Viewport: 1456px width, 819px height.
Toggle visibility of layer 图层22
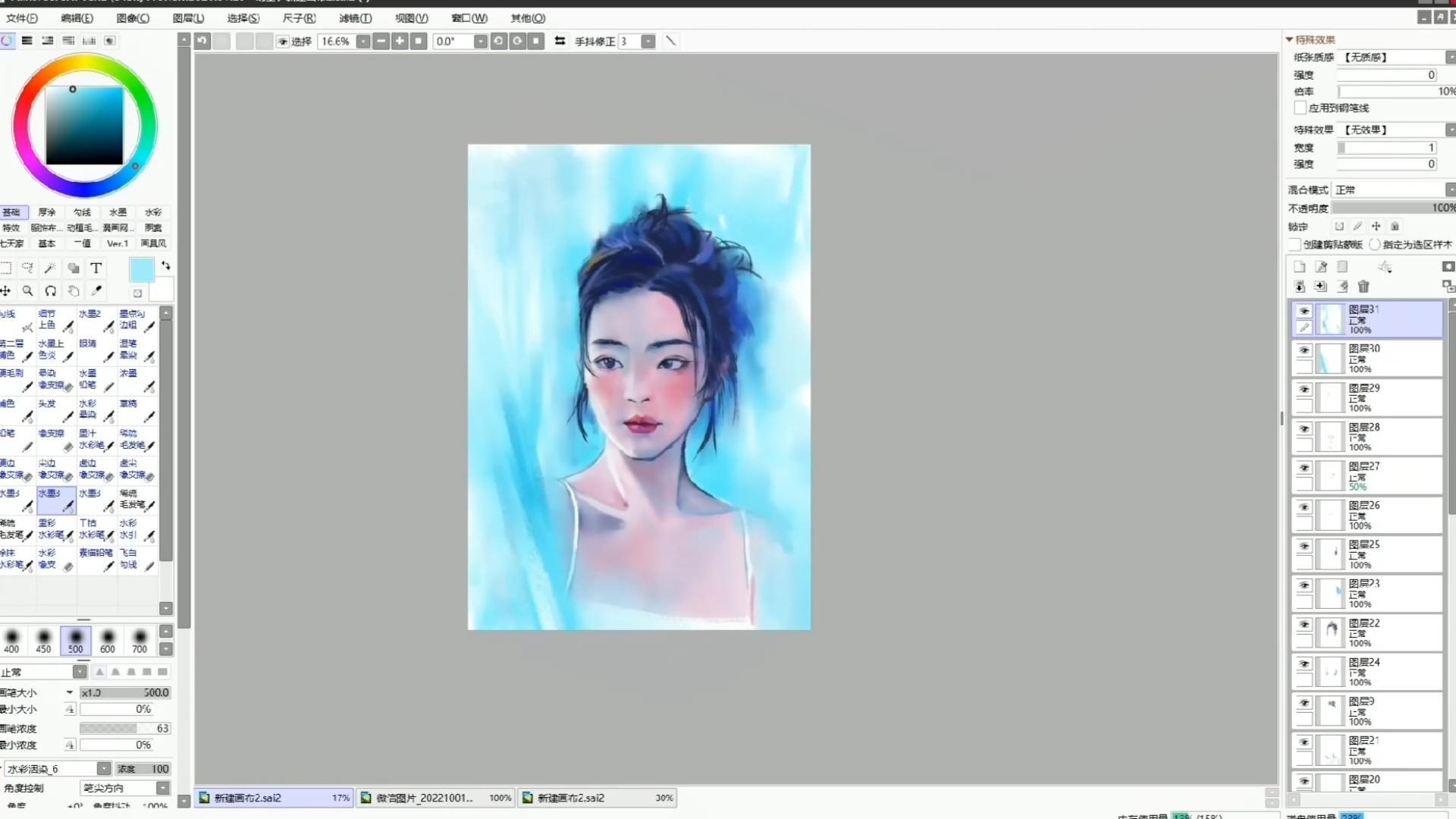tap(1304, 625)
